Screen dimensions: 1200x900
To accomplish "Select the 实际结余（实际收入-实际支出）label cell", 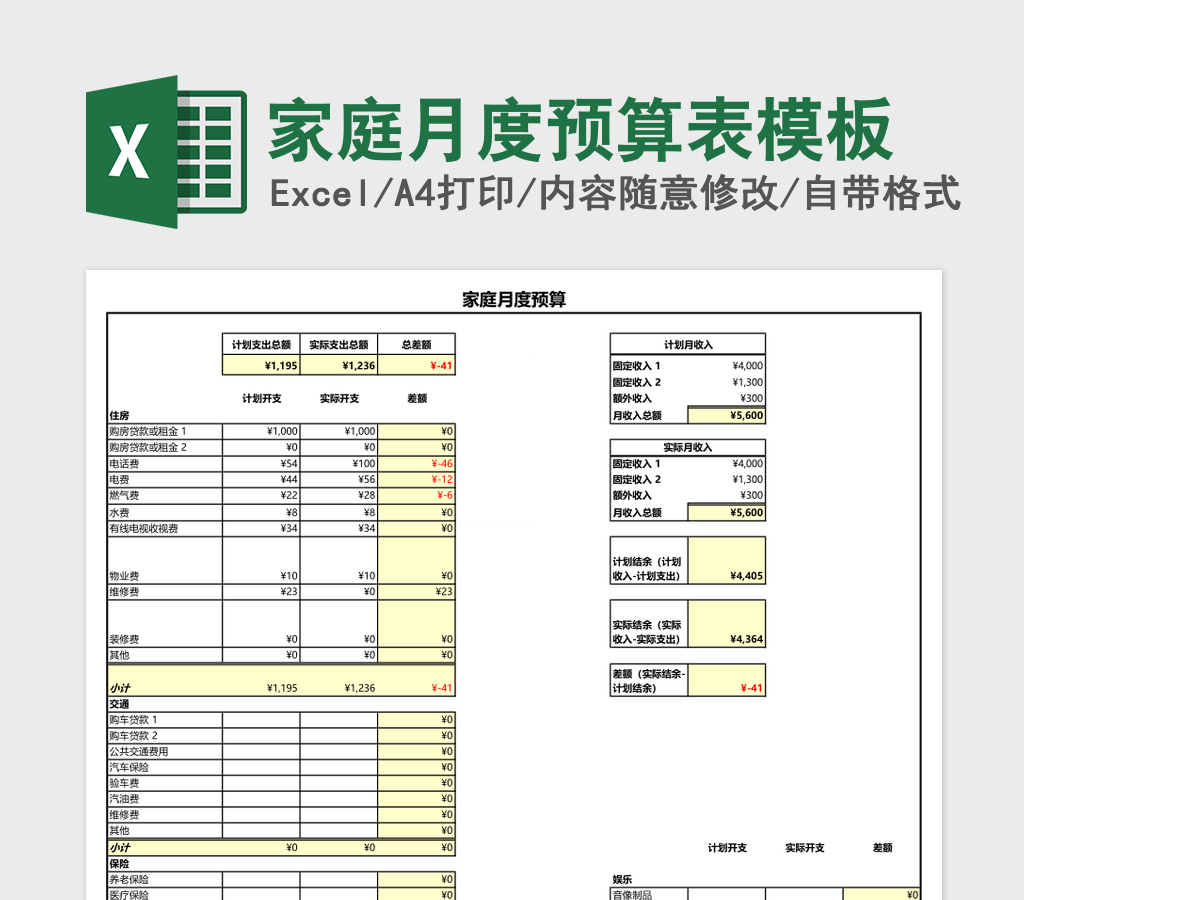I will pyautogui.click(x=650, y=624).
